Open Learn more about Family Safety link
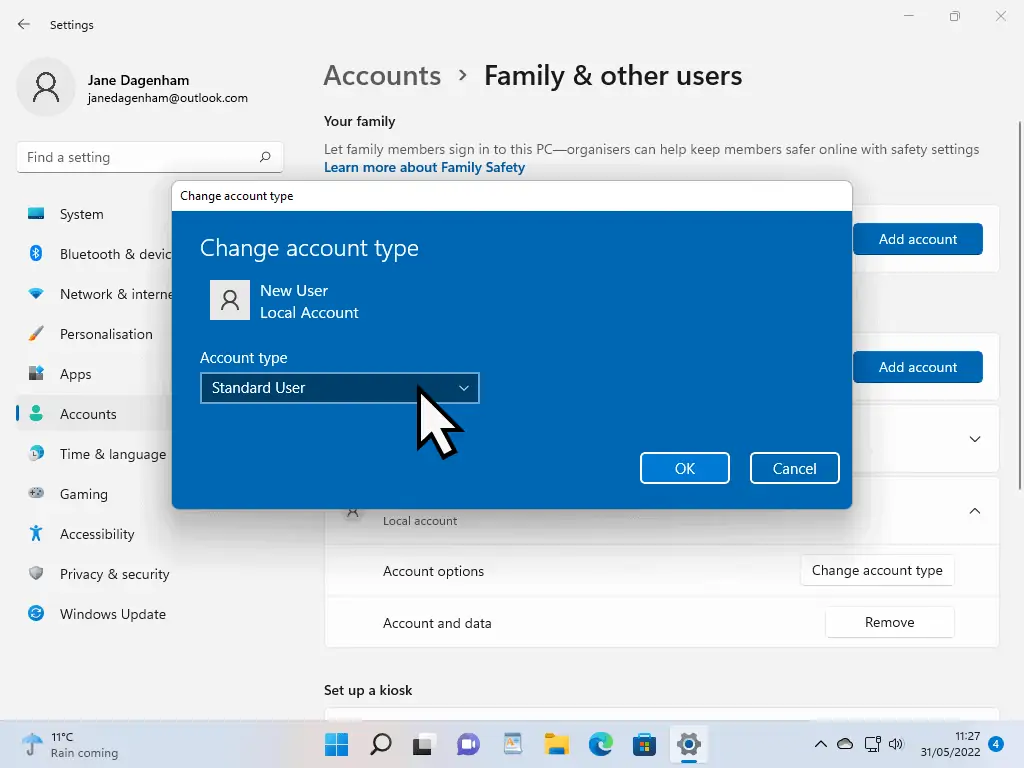This screenshot has width=1024, height=768. (x=424, y=167)
